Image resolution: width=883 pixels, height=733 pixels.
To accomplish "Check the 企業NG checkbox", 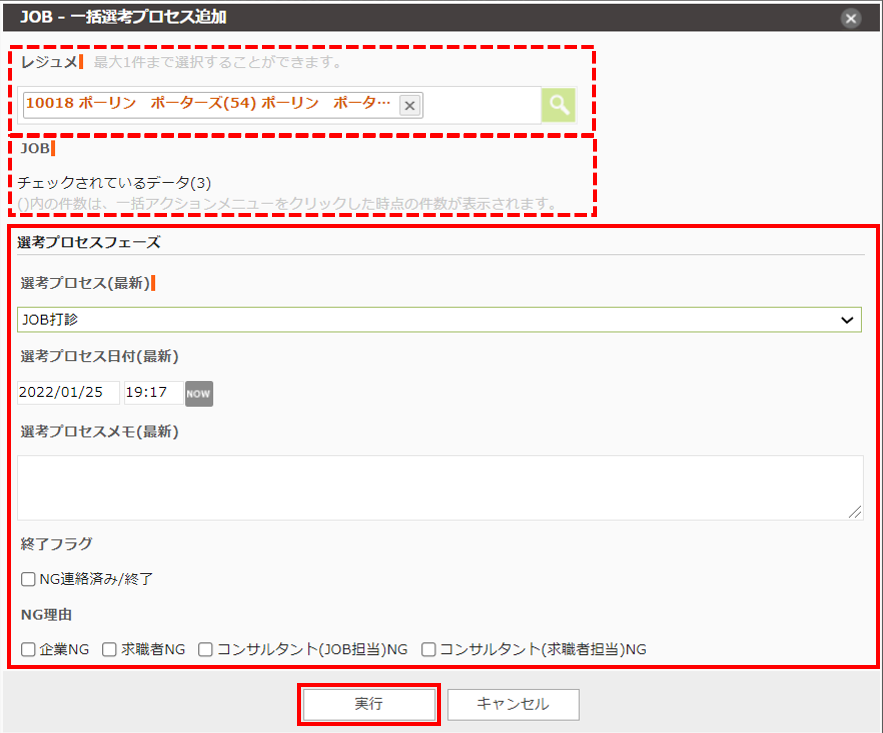I will pyautogui.click(x=28, y=649).
